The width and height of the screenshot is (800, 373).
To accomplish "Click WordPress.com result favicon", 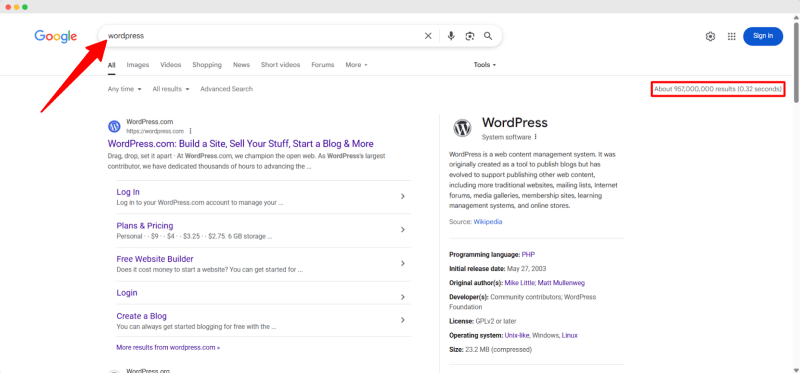I will tap(114, 126).
